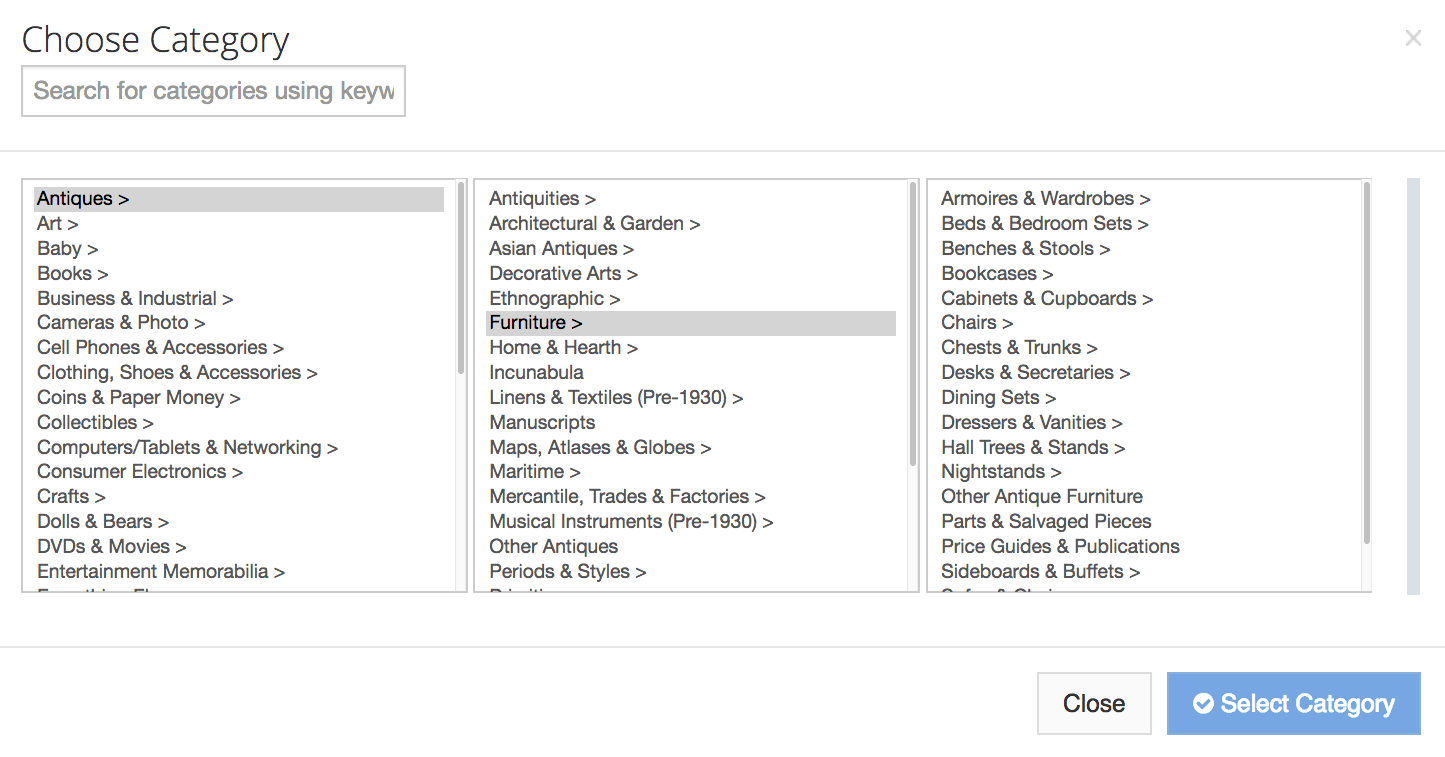This screenshot has height=757, width=1445.
Task: Select Other Antique Furniture
Action: pyautogui.click(x=1041, y=497)
